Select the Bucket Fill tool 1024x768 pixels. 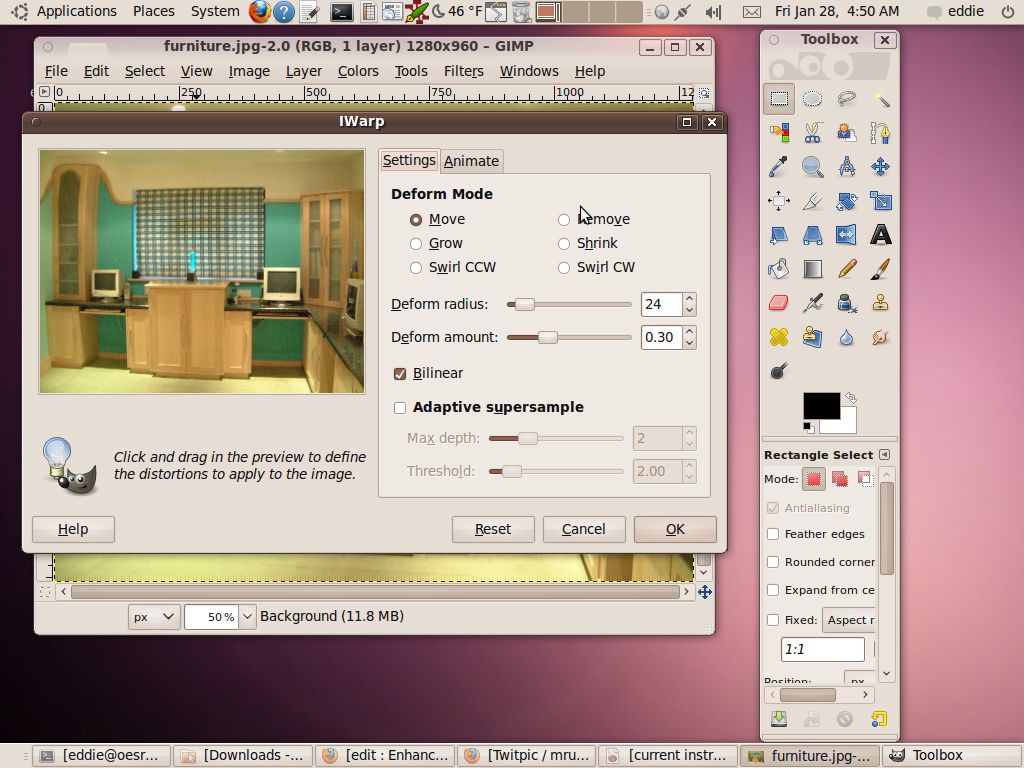click(x=778, y=268)
